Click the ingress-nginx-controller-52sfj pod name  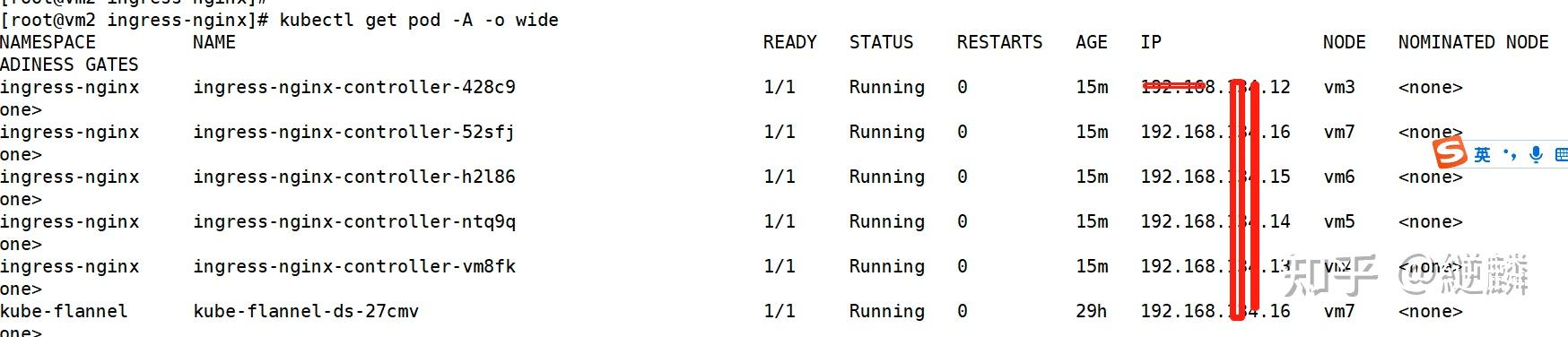coord(354,132)
